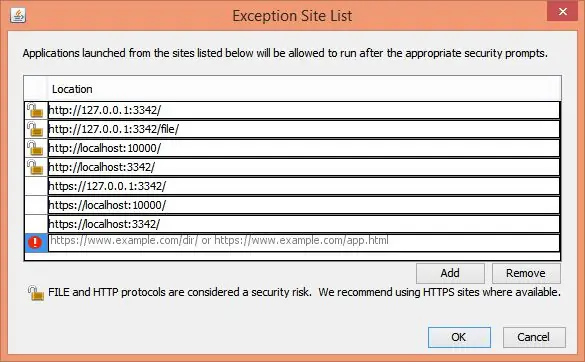Select the https://127.0.0.1:3342/ entry
Screen dimensions: 585x362
coord(304,186)
